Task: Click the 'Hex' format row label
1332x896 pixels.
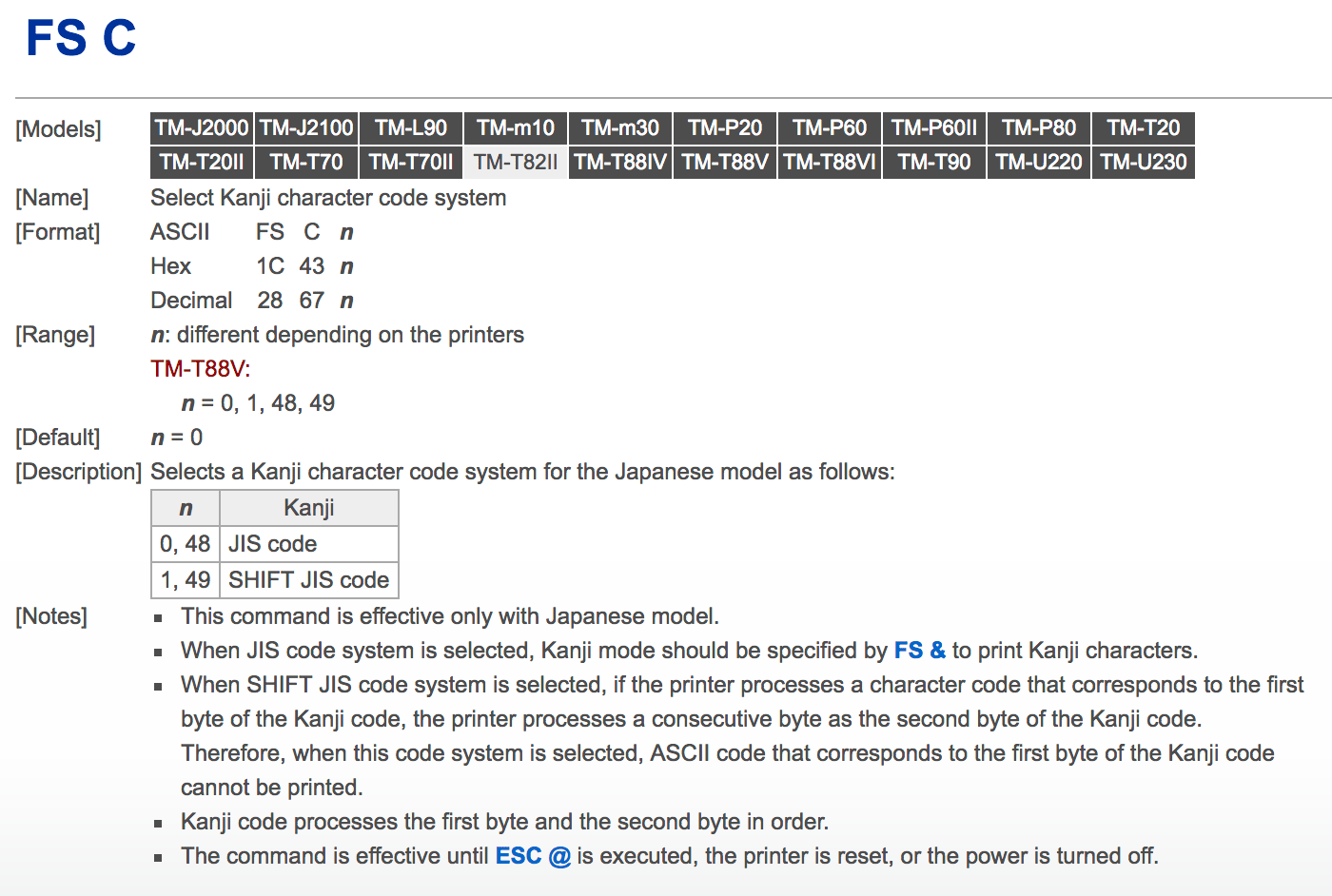Action: (171, 266)
